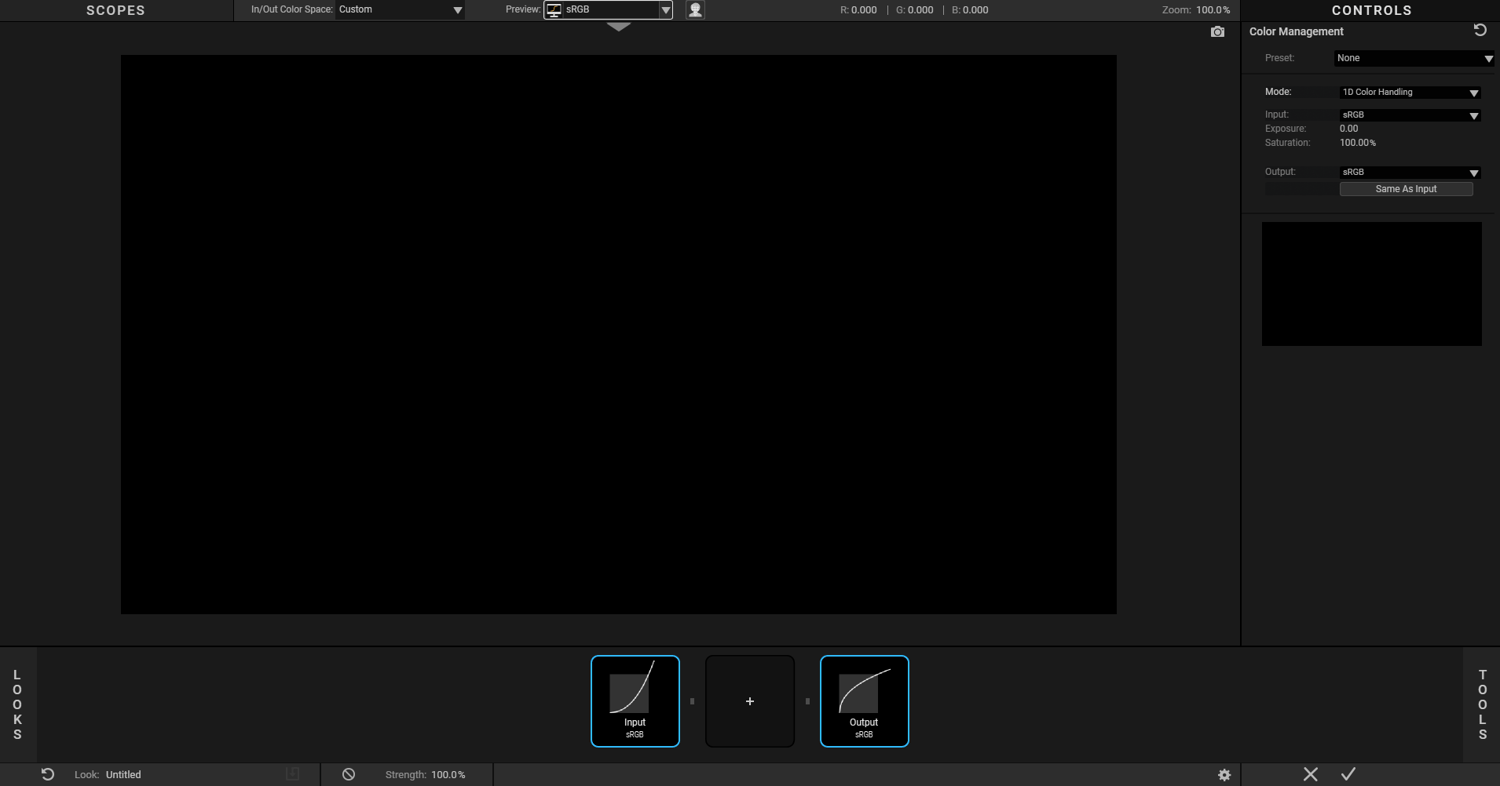Click the Saturation value 100.00%
The height and width of the screenshot is (786, 1500).
coord(1358,143)
